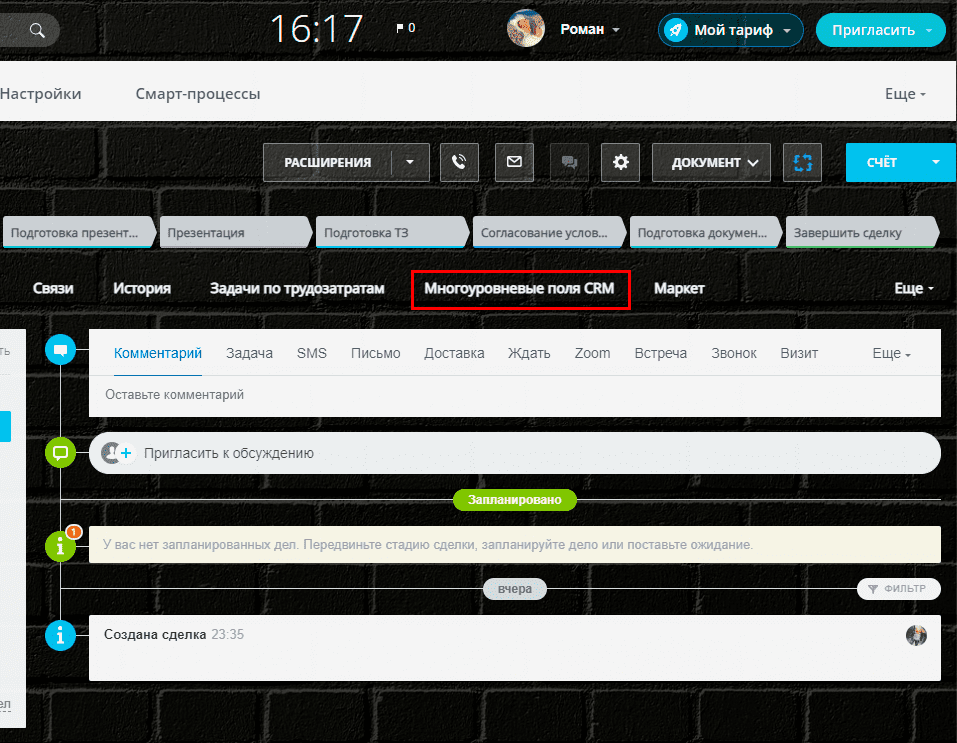
Task: Click the blue info icon near Создана сделка
Action: pyautogui.click(x=60, y=635)
